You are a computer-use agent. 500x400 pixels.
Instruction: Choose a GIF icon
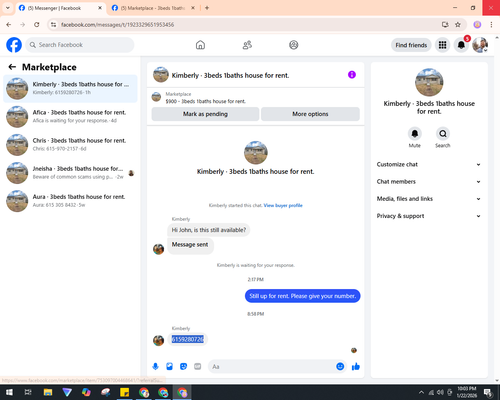(x=197, y=367)
